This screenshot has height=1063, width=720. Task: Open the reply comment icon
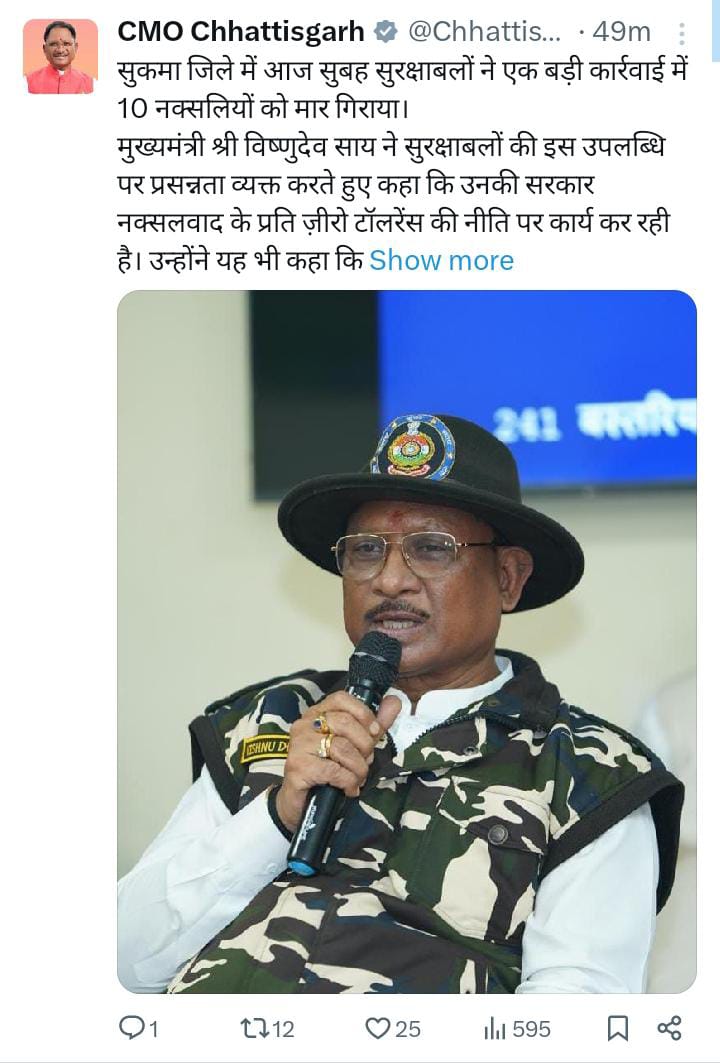129,1028
